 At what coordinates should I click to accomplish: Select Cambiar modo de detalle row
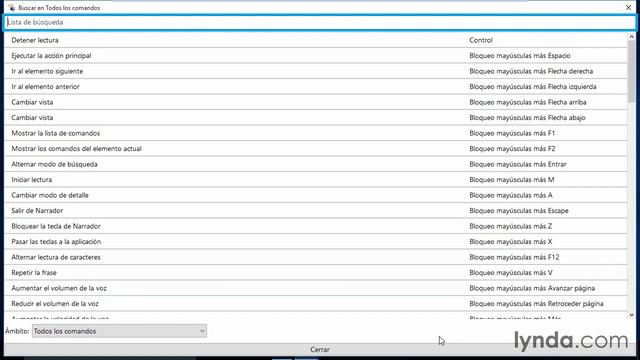tap(316, 195)
